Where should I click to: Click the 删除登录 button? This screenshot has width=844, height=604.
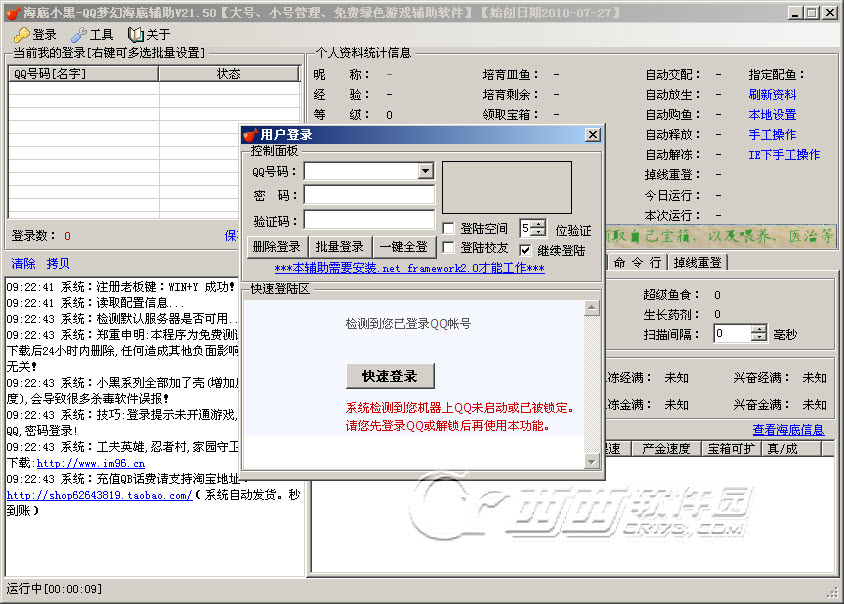tap(277, 247)
